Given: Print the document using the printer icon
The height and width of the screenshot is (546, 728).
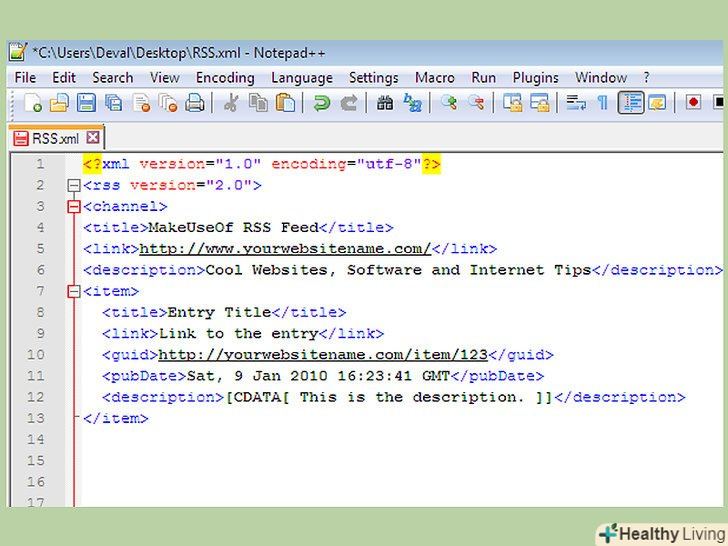Looking at the screenshot, I should [x=195, y=103].
